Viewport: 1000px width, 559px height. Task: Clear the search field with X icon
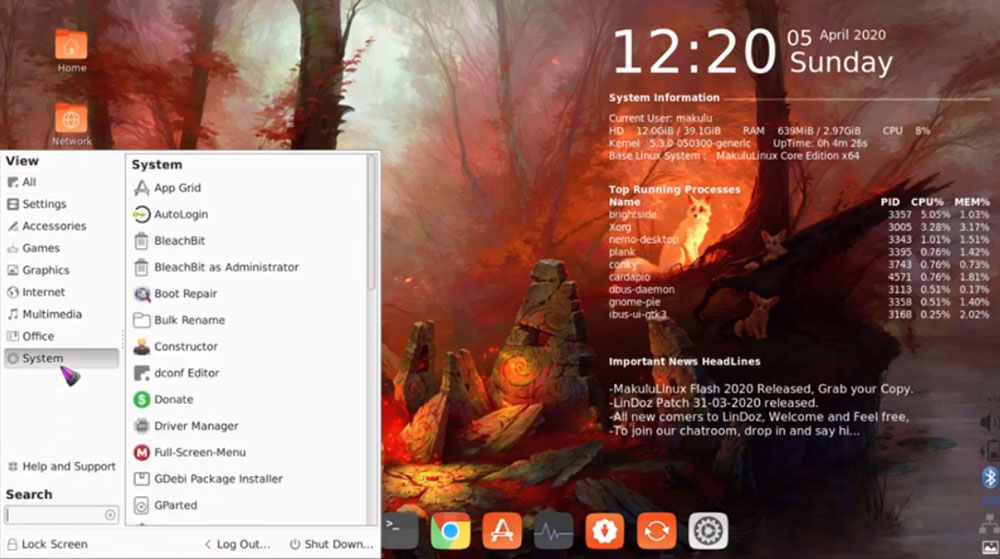pos(110,515)
